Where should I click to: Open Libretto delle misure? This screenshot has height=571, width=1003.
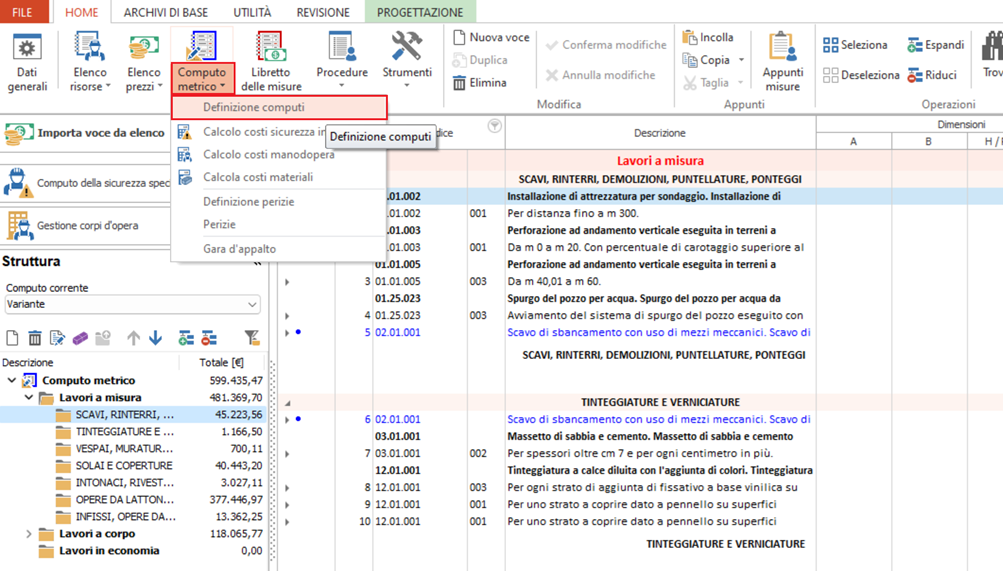pos(271,62)
